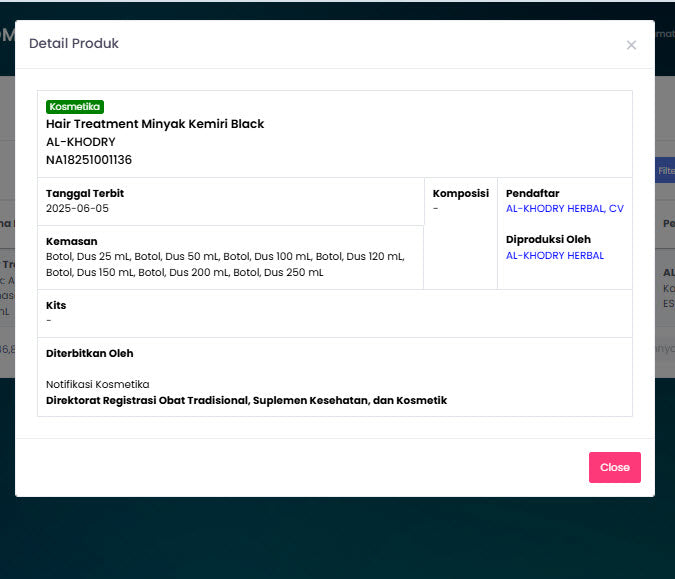This screenshot has height=579, width=675.
Task: Click the Kemasan packaging sizes text
Action: [x=225, y=264]
